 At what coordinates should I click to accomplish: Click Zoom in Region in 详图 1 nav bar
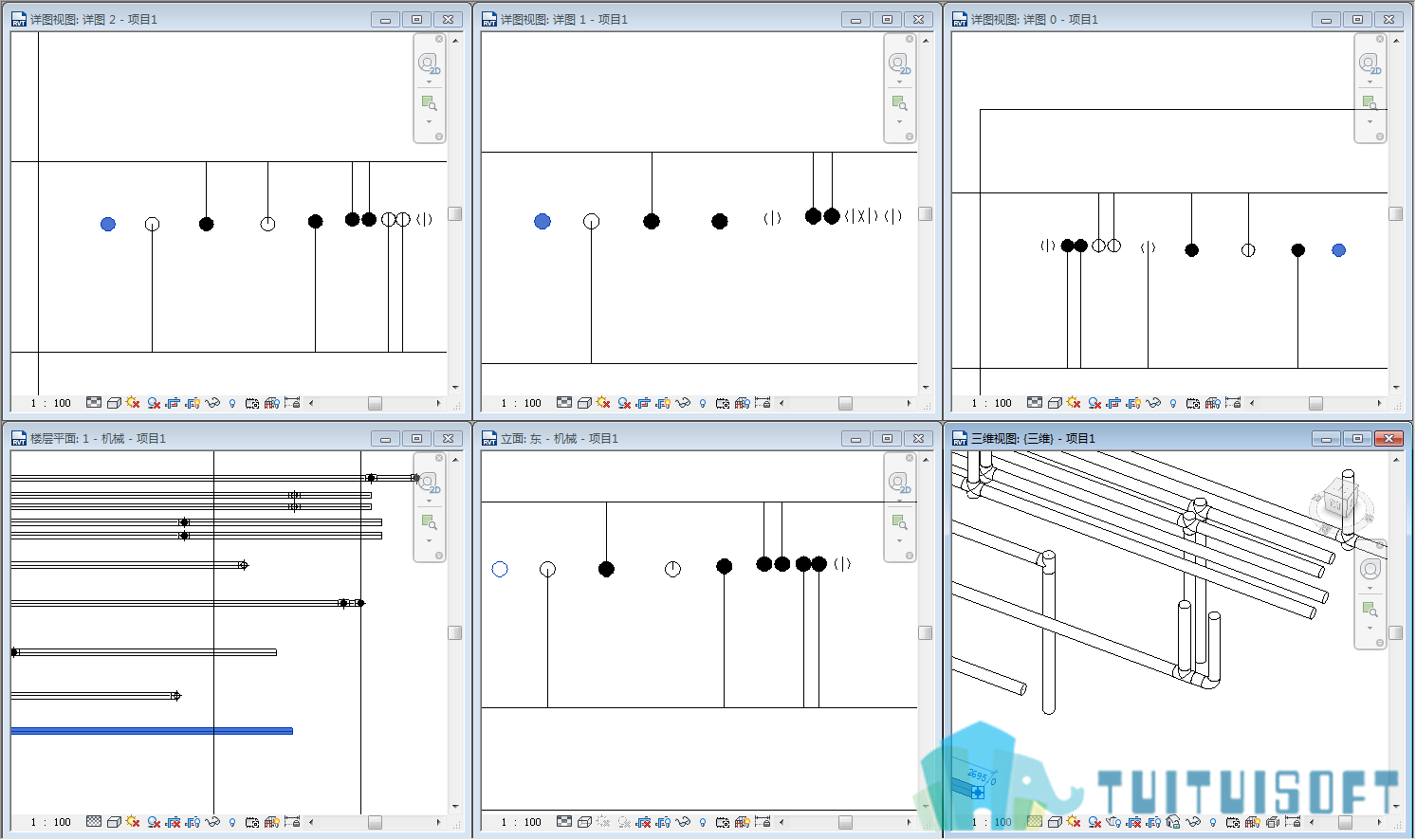(x=899, y=102)
